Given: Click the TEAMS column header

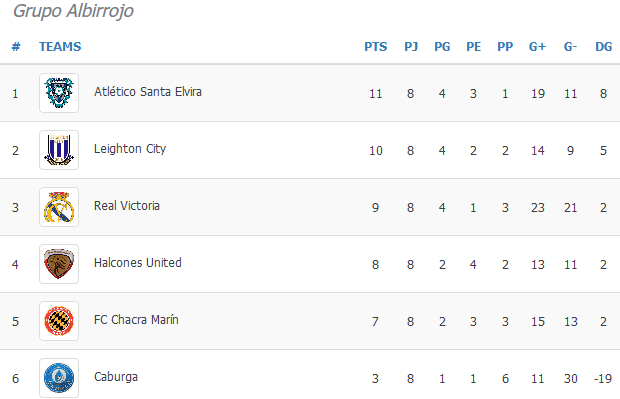Looking at the screenshot, I should (60, 47).
